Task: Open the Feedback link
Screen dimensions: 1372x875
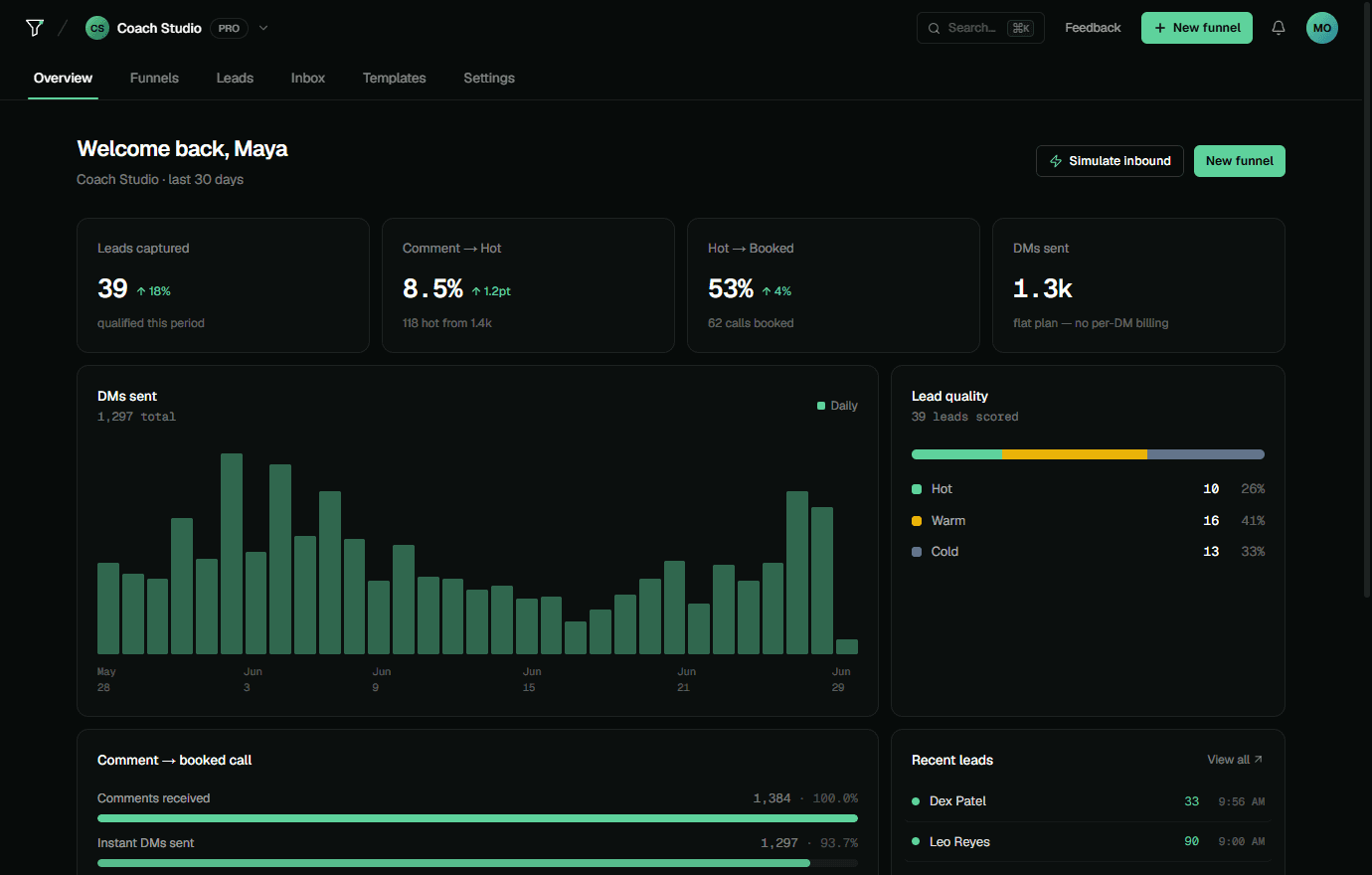Action: 1093,28
